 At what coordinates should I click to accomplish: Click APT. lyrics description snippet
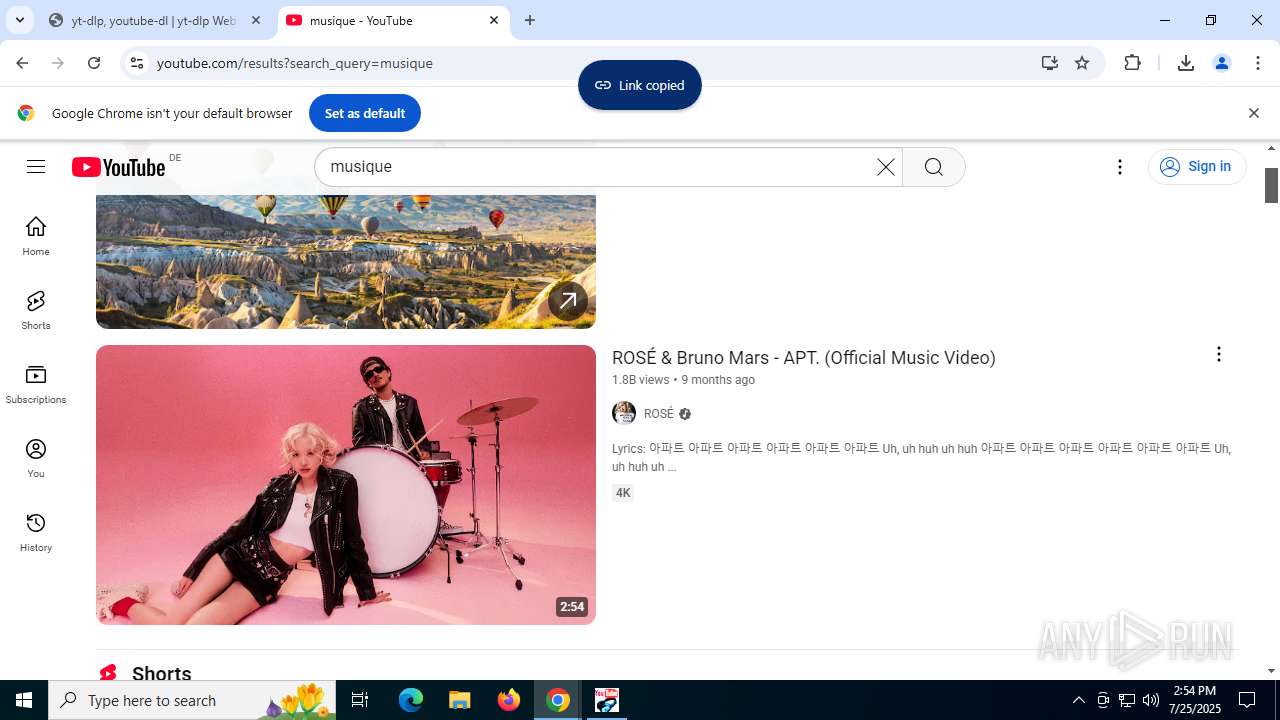pos(921,457)
